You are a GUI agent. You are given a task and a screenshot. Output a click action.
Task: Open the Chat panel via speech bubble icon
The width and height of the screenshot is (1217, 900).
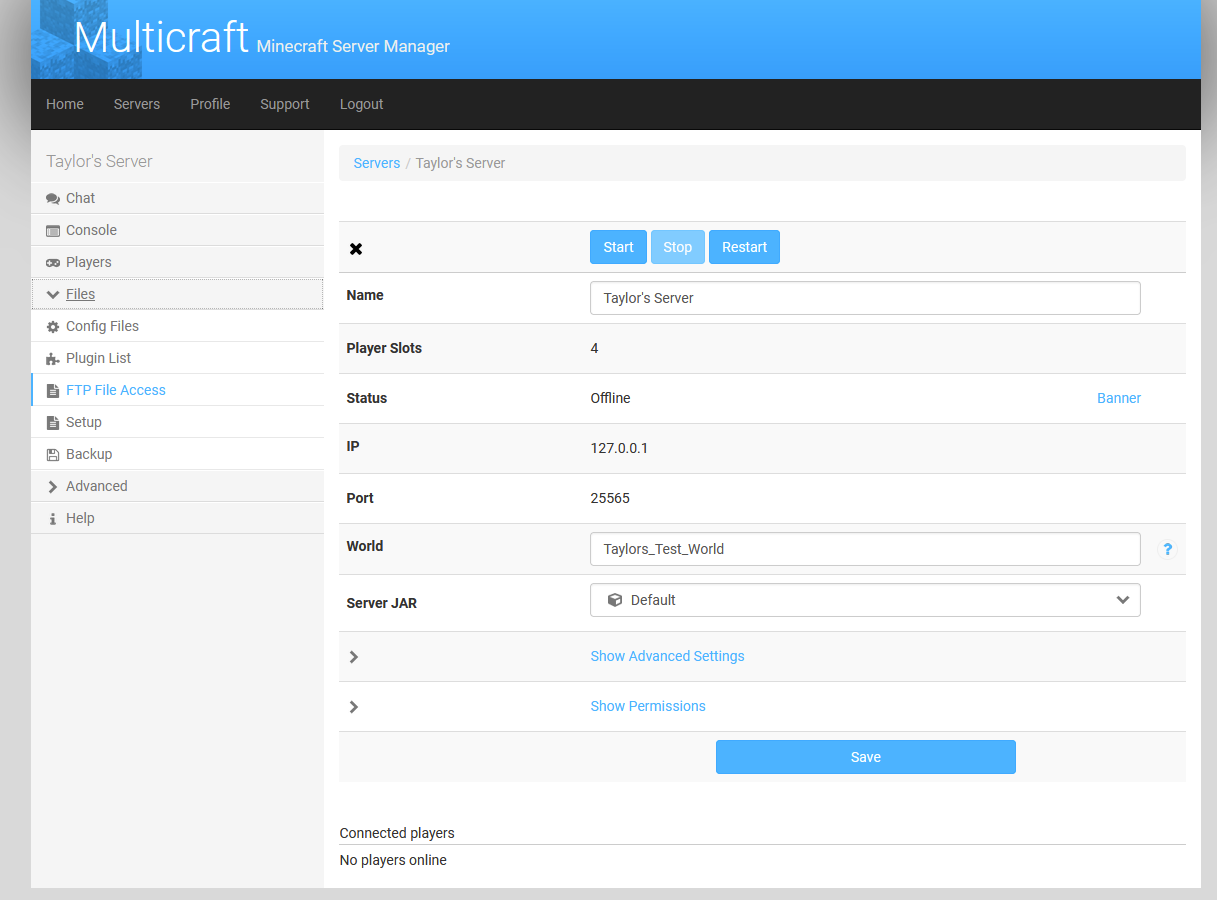(52, 198)
